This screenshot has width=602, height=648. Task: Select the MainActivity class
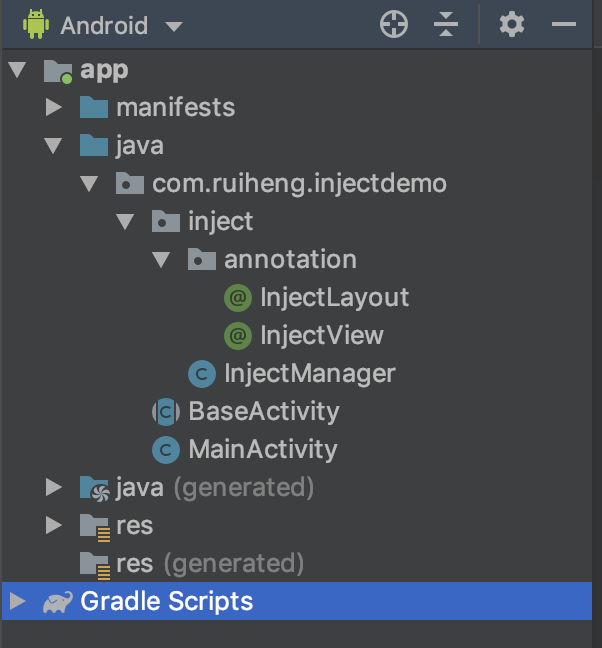[x=262, y=450]
